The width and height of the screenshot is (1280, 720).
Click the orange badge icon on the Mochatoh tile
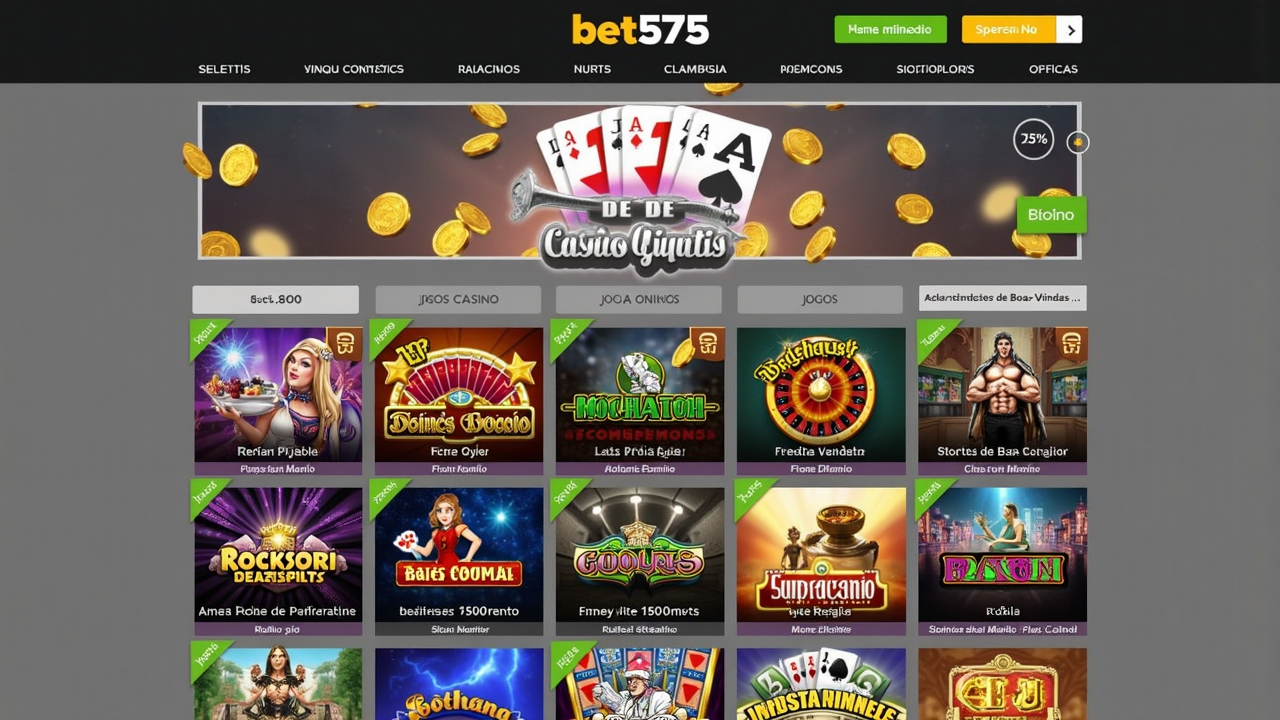tap(708, 344)
